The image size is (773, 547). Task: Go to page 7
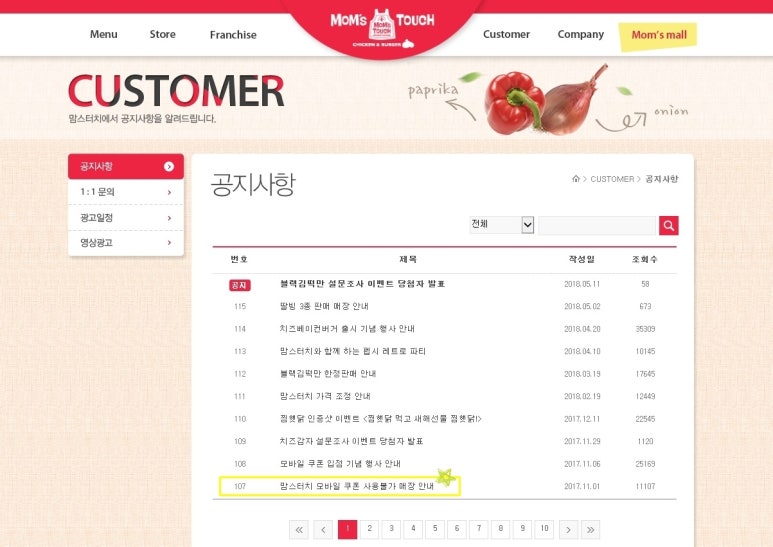point(479,529)
